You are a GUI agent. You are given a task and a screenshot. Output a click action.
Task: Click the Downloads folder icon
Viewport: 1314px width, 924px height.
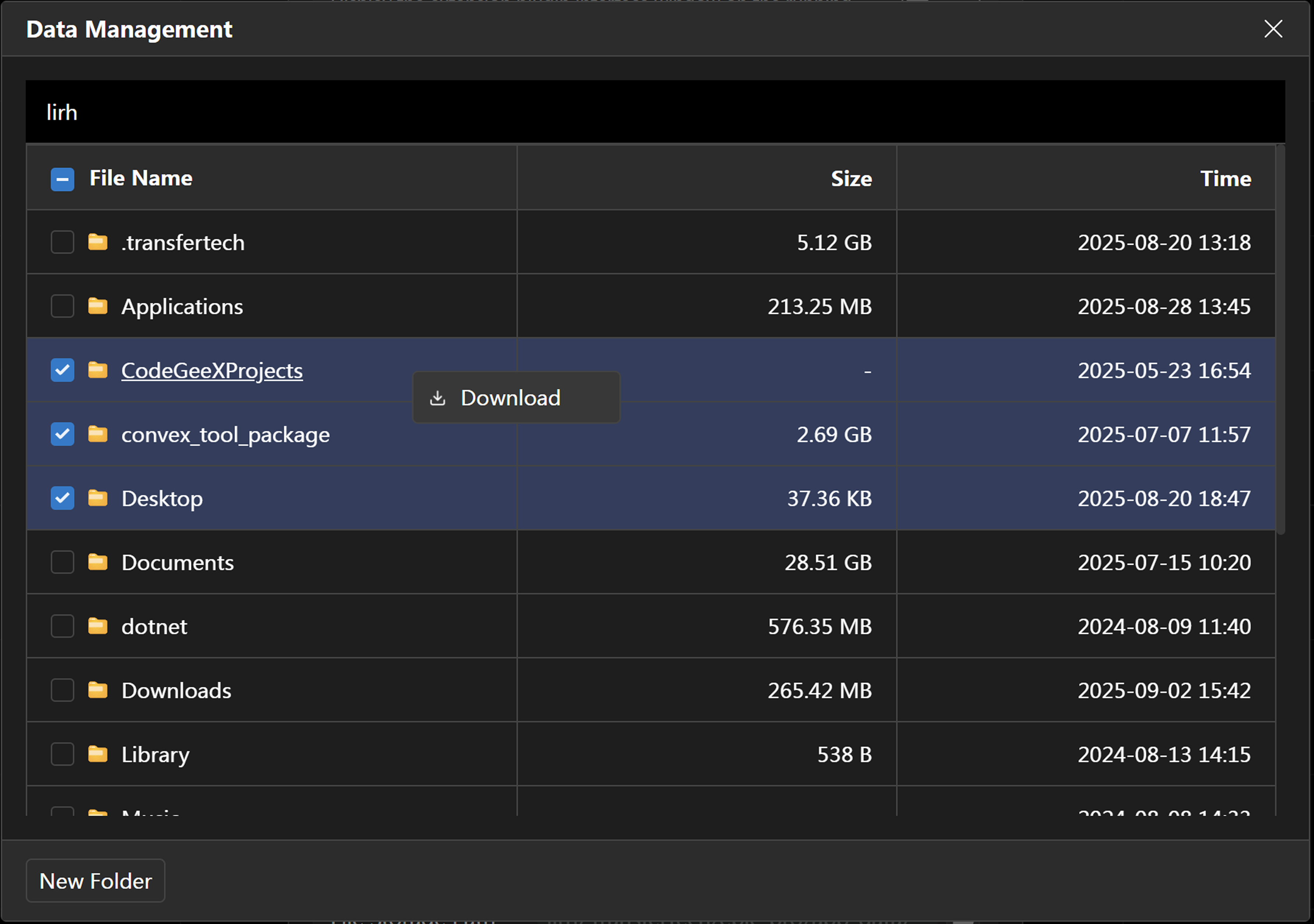pyautogui.click(x=98, y=690)
